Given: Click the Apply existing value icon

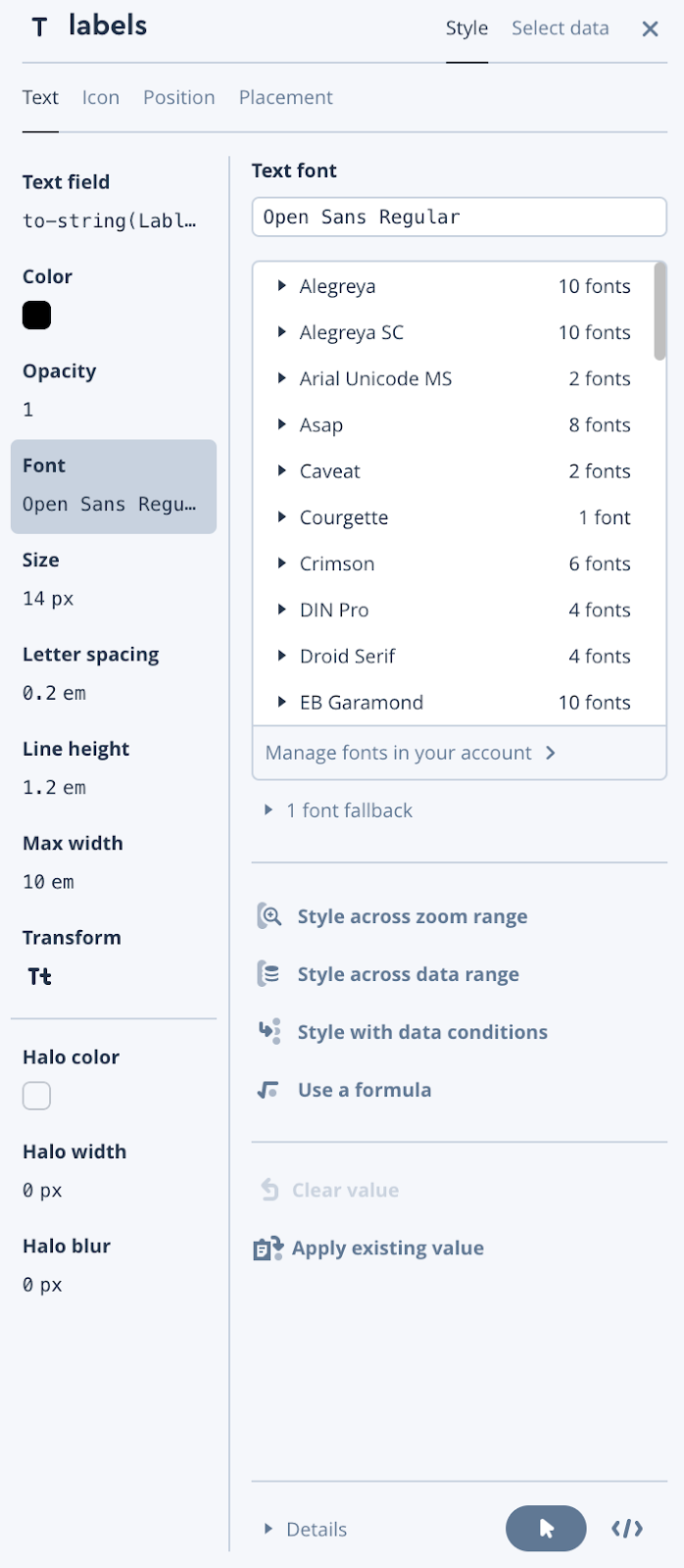Looking at the screenshot, I should [268, 1249].
